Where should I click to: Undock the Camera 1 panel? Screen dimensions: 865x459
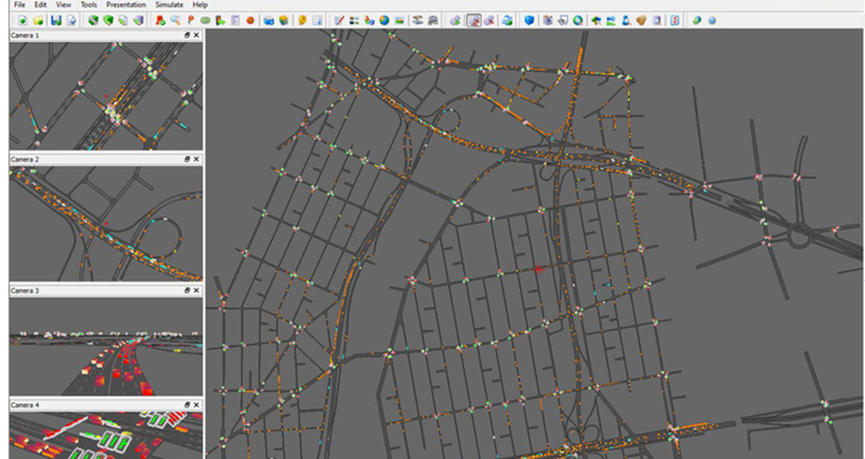coord(187,35)
